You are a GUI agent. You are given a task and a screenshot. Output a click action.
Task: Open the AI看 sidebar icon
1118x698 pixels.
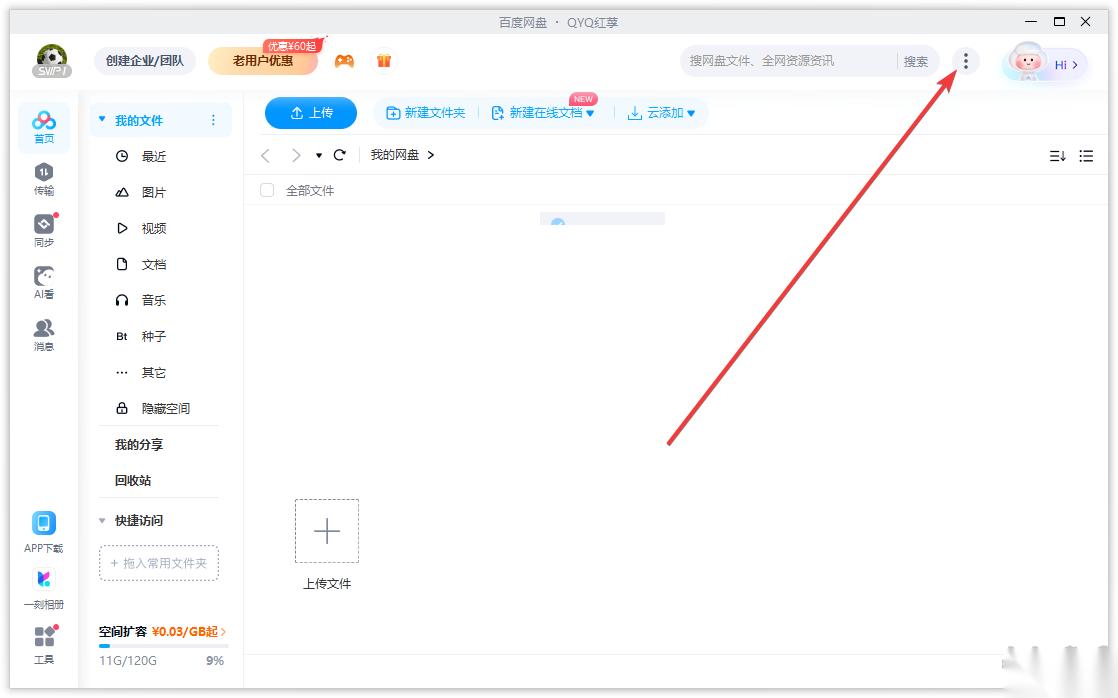click(x=44, y=282)
